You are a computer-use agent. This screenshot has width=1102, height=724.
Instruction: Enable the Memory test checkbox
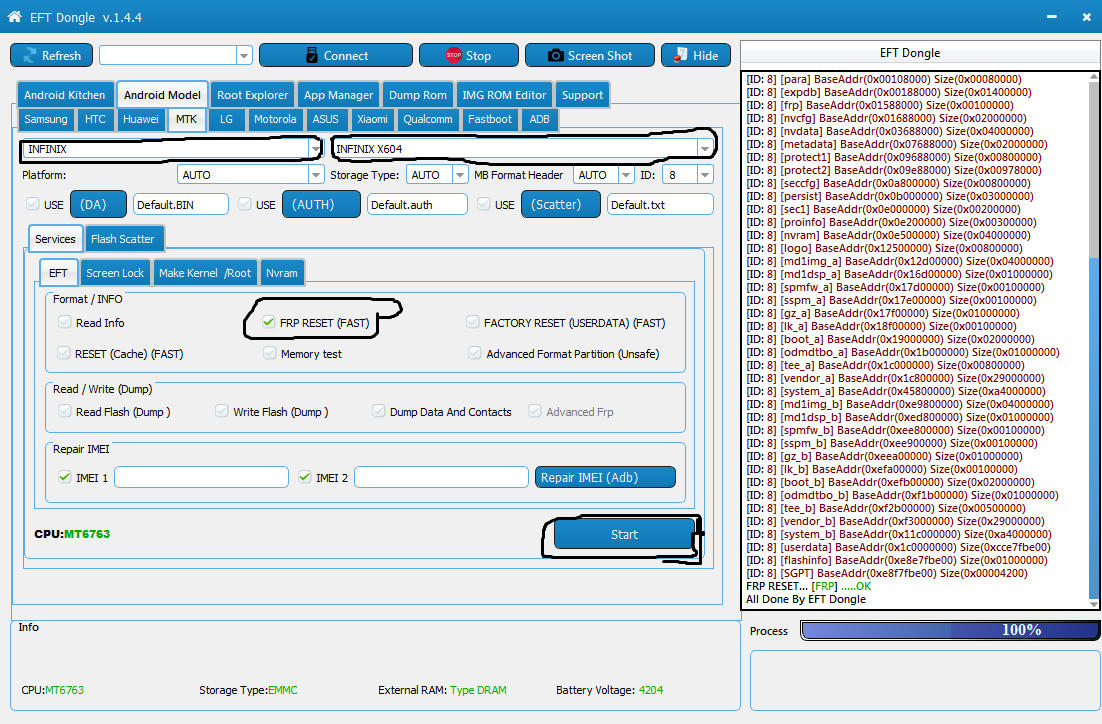click(x=269, y=353)
